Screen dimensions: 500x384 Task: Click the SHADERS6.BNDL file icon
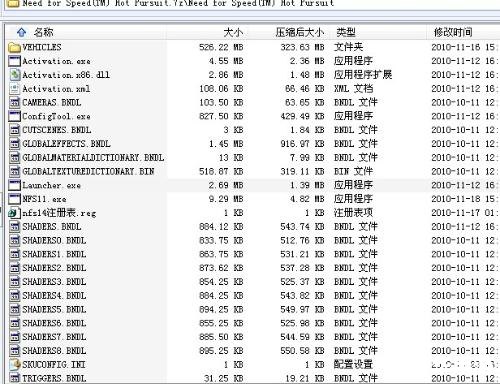click(14, 323)
